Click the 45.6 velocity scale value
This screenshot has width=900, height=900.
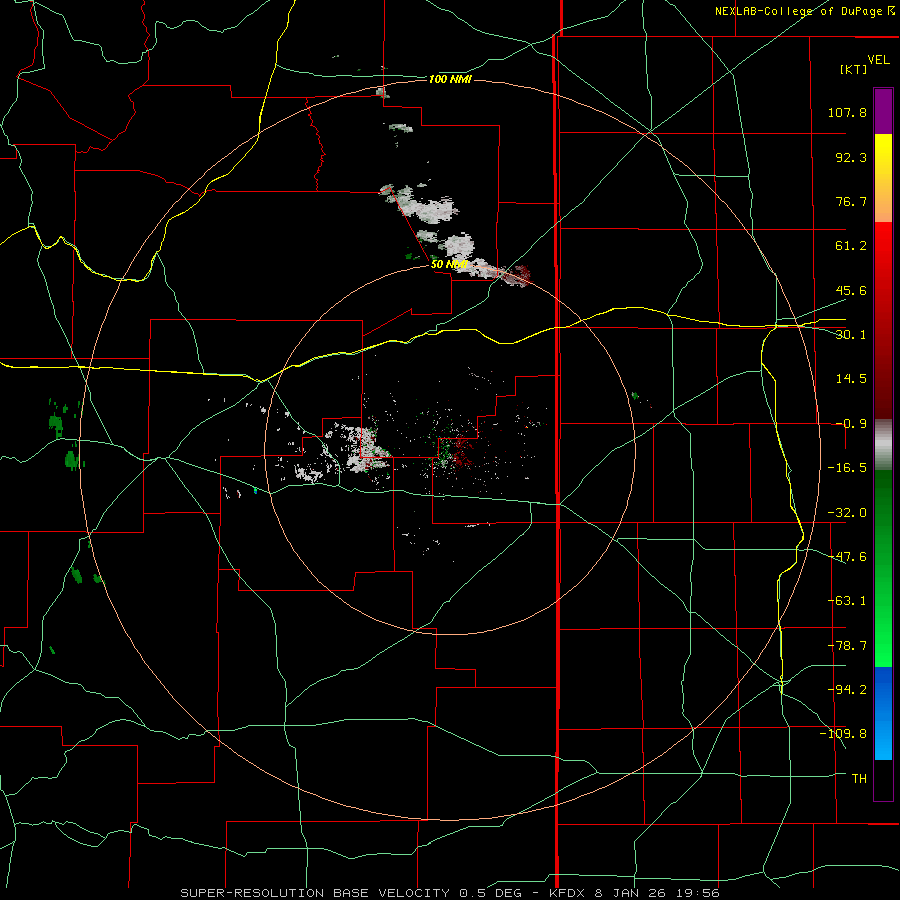(x=851, y=290)
